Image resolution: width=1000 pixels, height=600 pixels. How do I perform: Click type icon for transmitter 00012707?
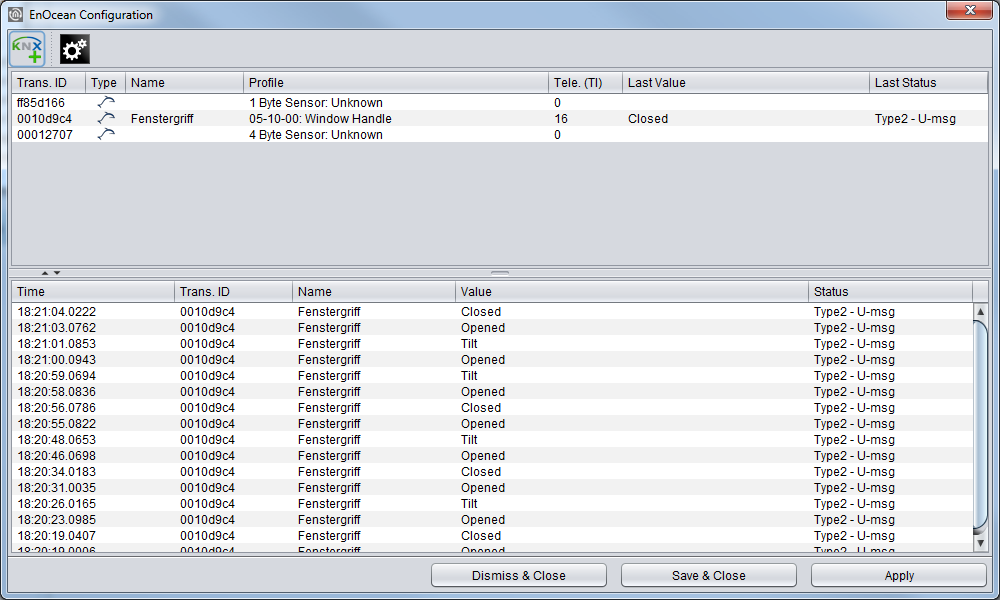coord(106,134)
